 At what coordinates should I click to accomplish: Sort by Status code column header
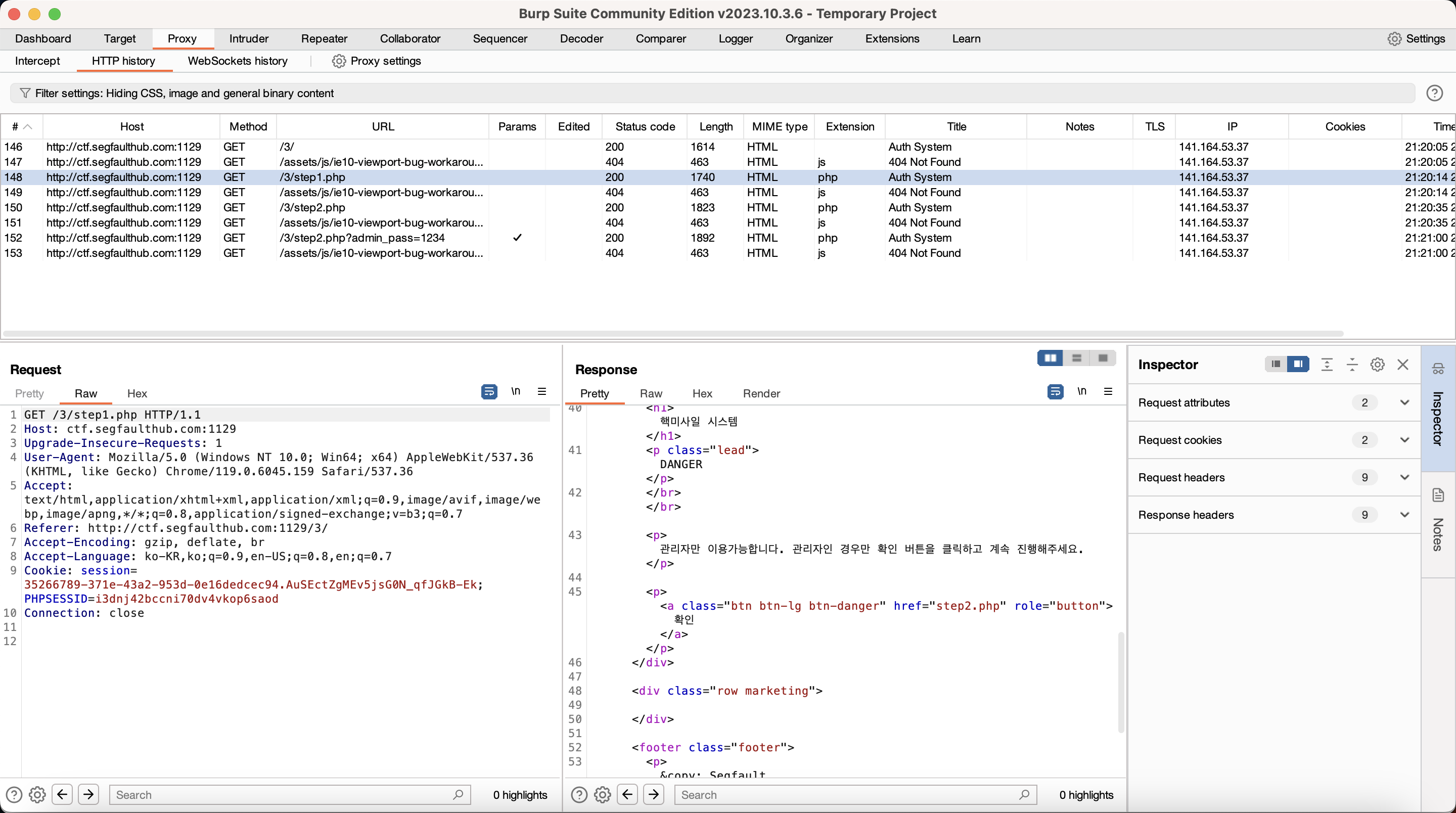(645, 126)
